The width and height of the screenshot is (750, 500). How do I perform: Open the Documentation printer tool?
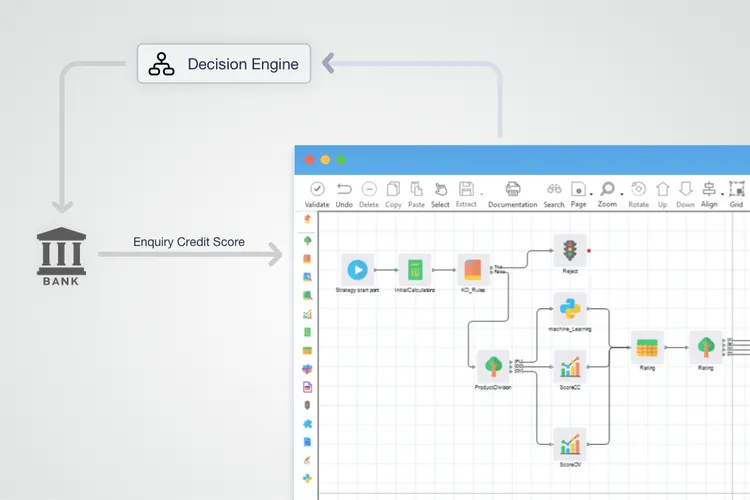click(513, 189)
